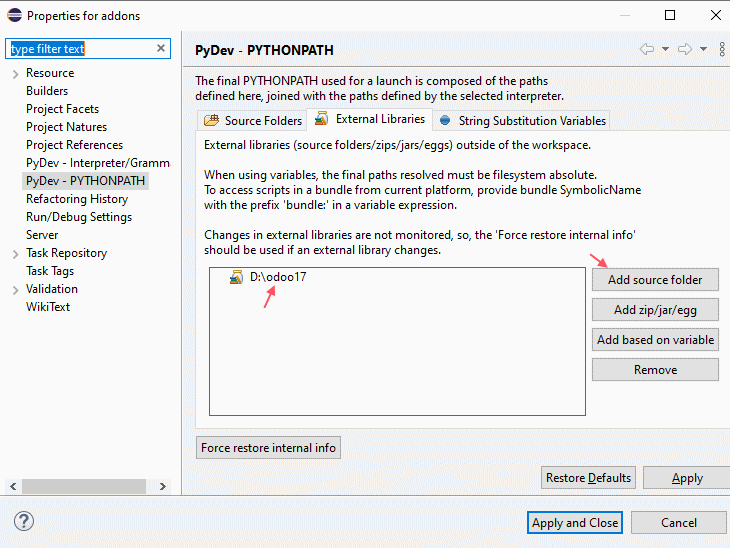Expand the Resource tree node

[15, 74]
